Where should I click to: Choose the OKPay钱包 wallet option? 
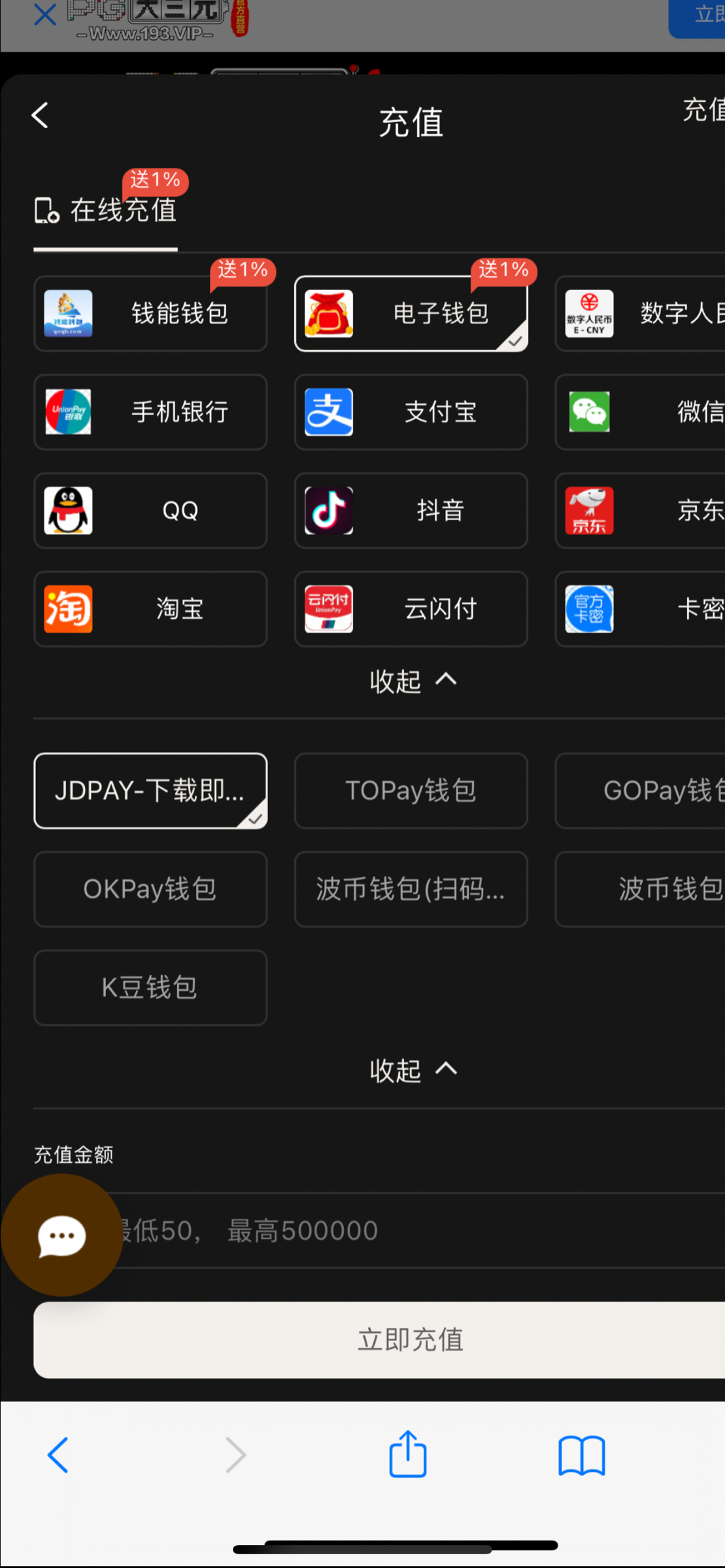[150, 889]
